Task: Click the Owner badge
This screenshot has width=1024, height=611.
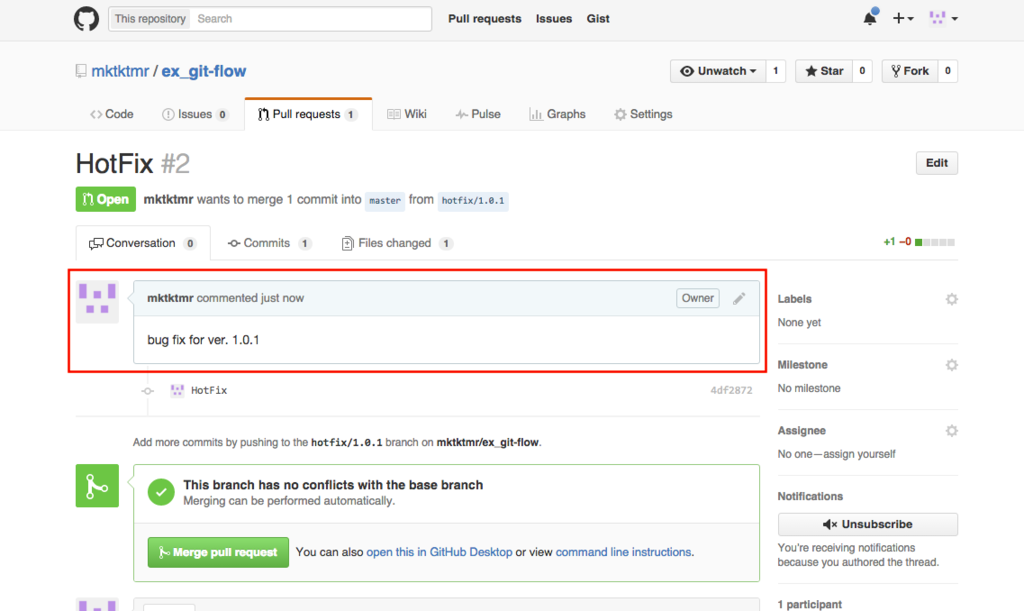Action: coord(697,298)
